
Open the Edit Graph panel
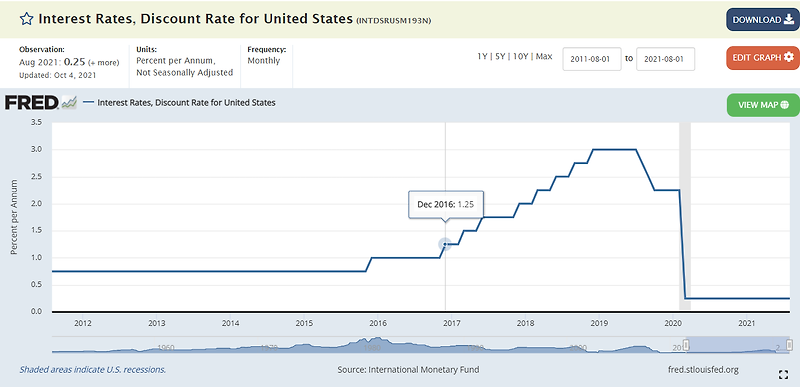(x=763, y=57)
